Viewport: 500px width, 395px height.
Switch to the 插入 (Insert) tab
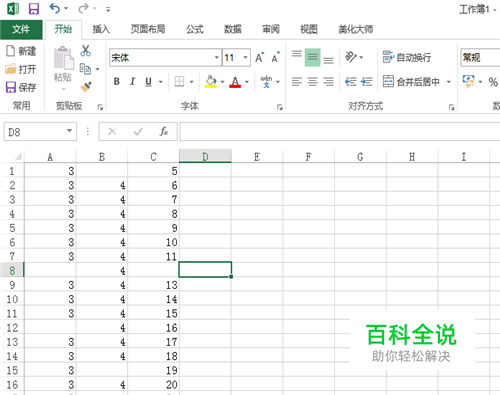tap(101, 29)
